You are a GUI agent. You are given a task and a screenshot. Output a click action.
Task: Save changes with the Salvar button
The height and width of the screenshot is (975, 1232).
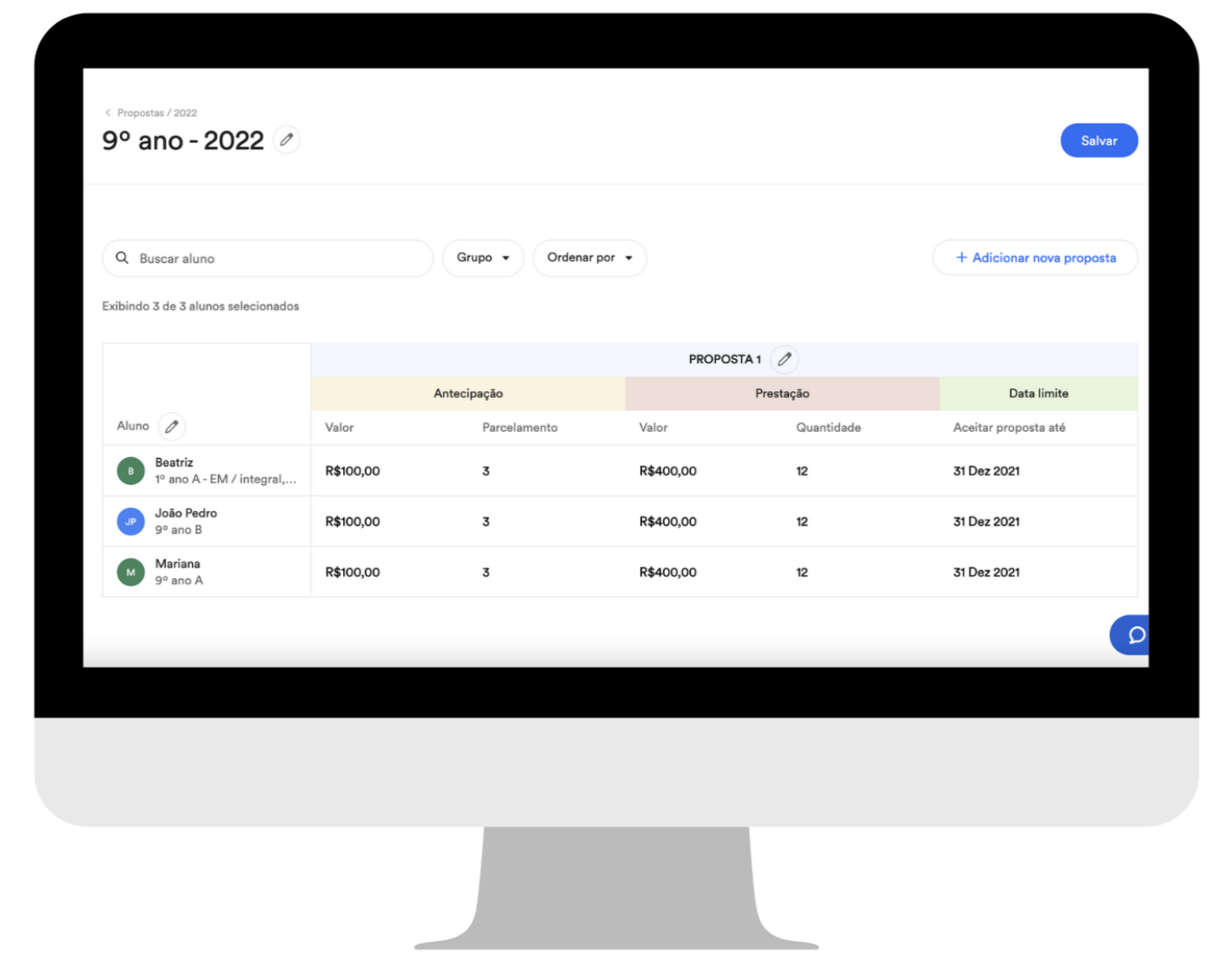(1099, 141)
